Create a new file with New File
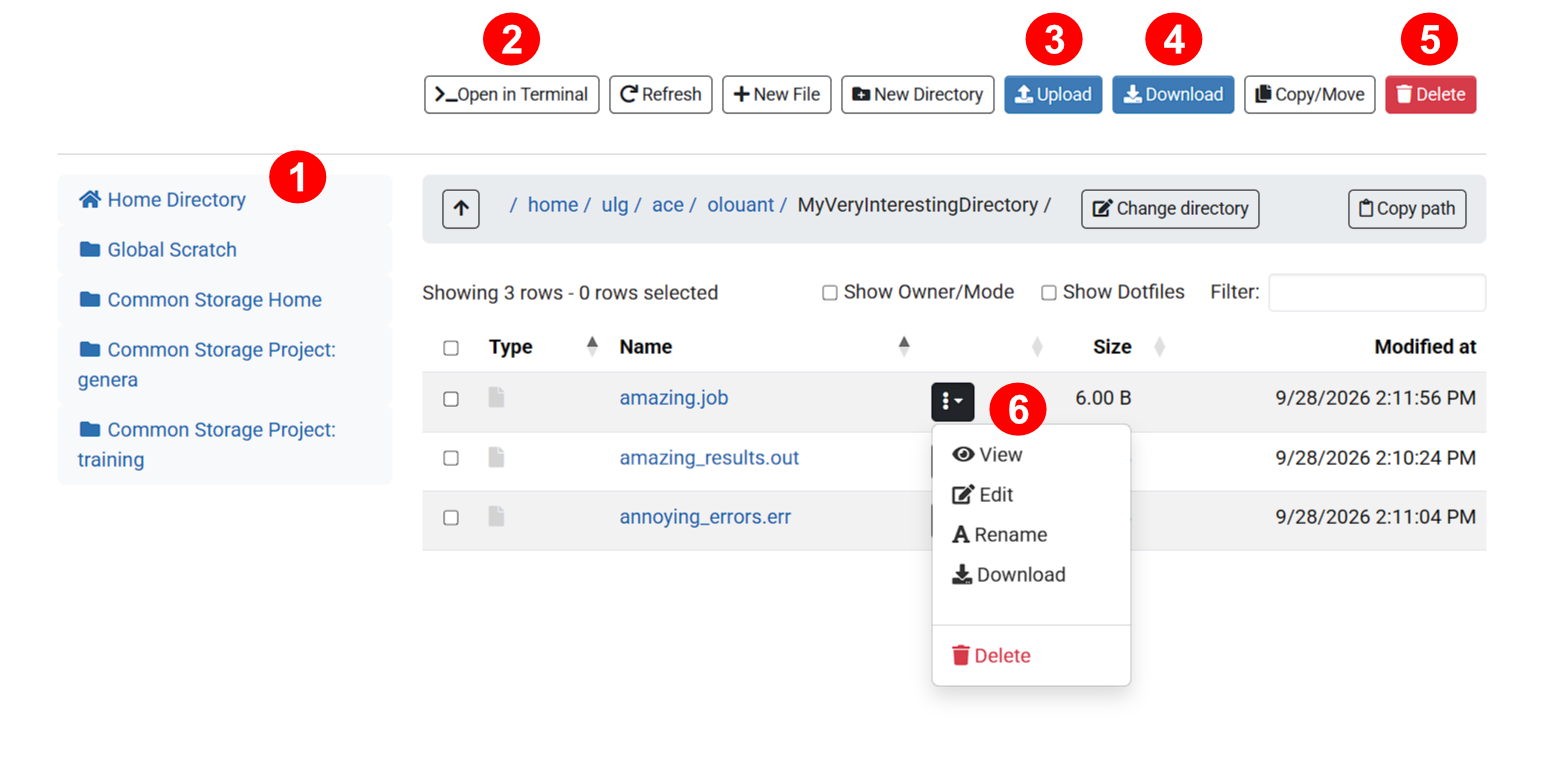1545x768 pixels. click(777, 95)
